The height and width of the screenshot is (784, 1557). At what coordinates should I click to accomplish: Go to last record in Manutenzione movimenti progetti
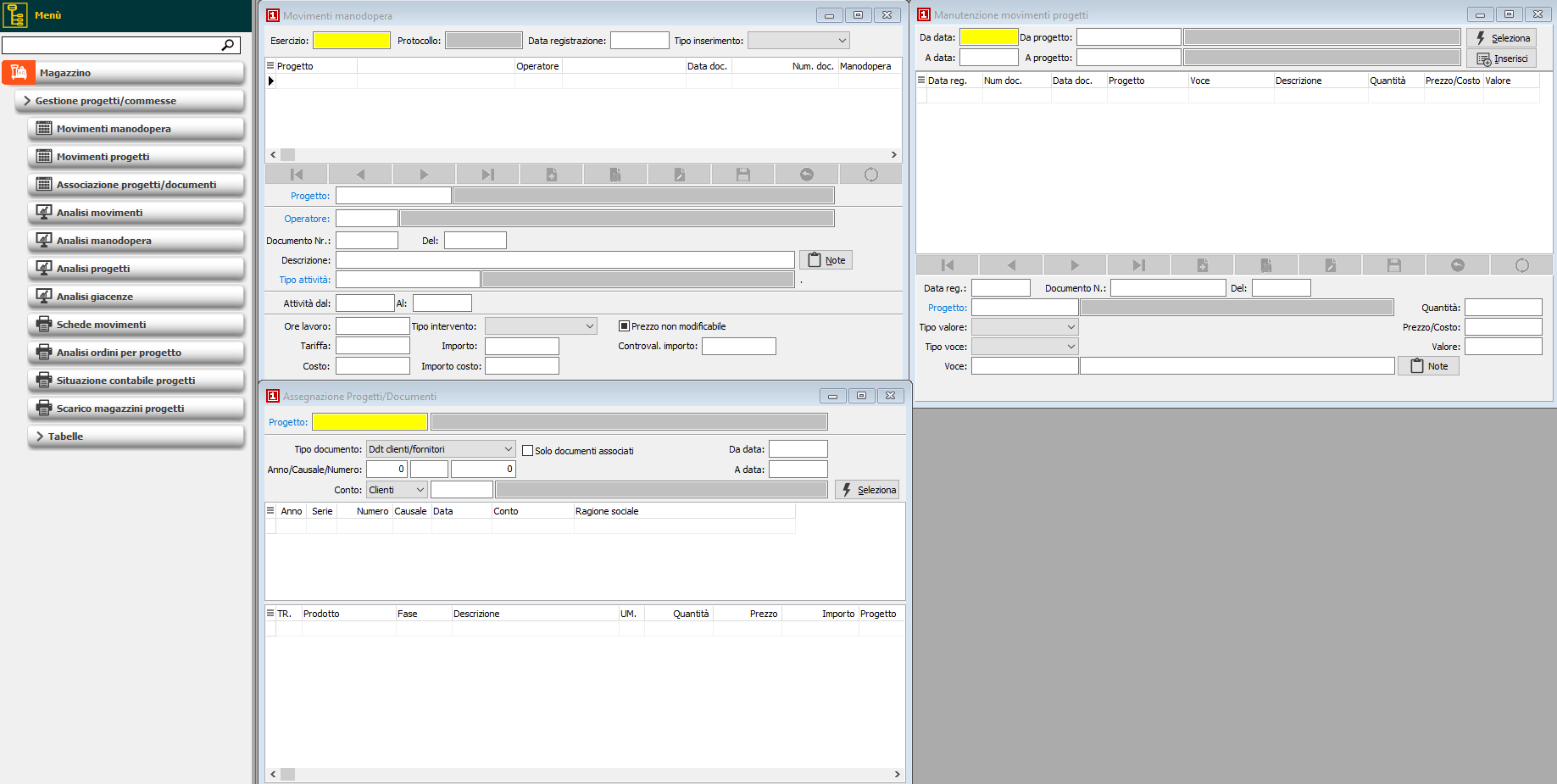(x=1138, y=264)
